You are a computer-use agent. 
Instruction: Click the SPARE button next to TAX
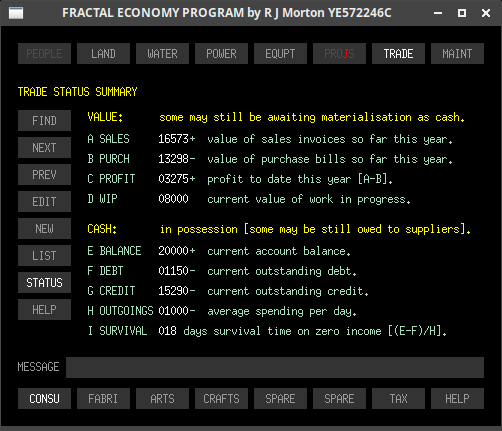click(339, 399)
